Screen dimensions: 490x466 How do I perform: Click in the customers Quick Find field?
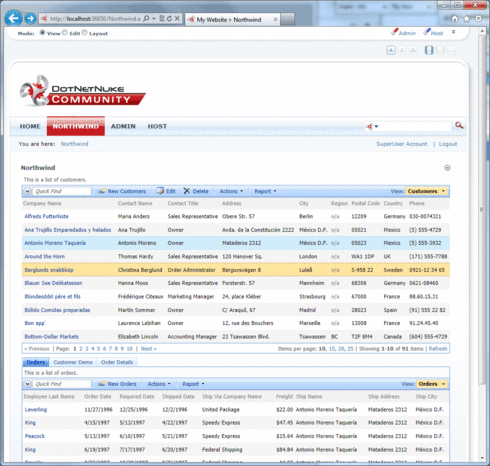click(x=61, y=191)
